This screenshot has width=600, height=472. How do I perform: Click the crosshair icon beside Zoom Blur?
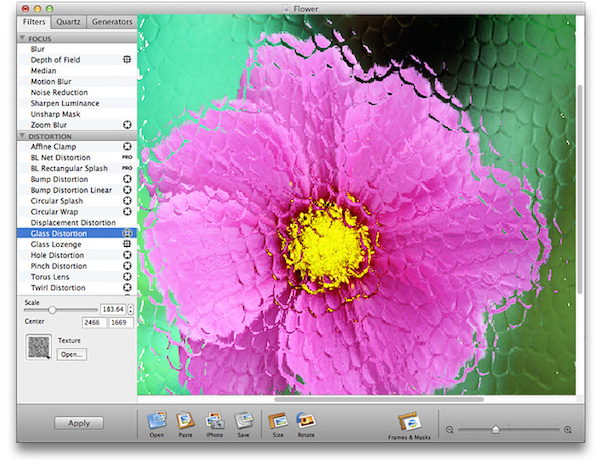pyautogui.click(x=127, y=125)
